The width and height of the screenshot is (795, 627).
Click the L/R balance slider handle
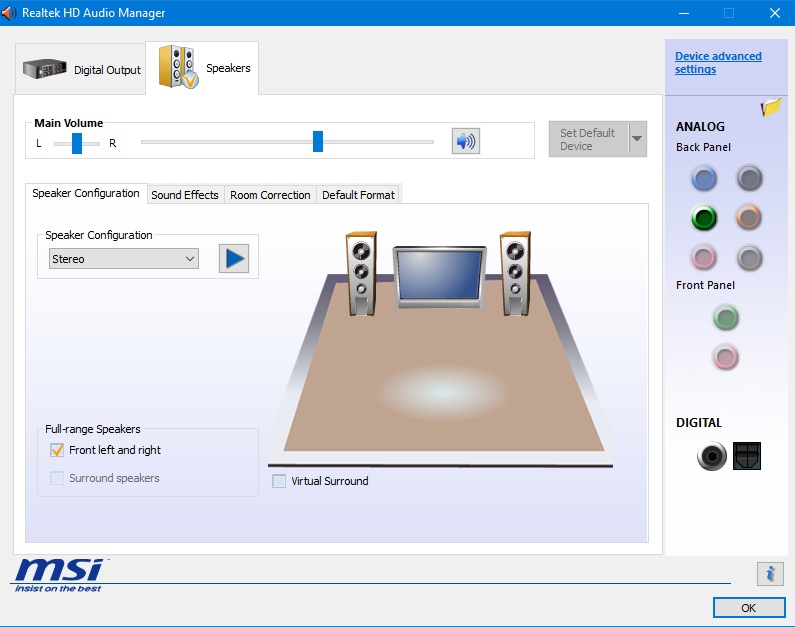(77, 143)
